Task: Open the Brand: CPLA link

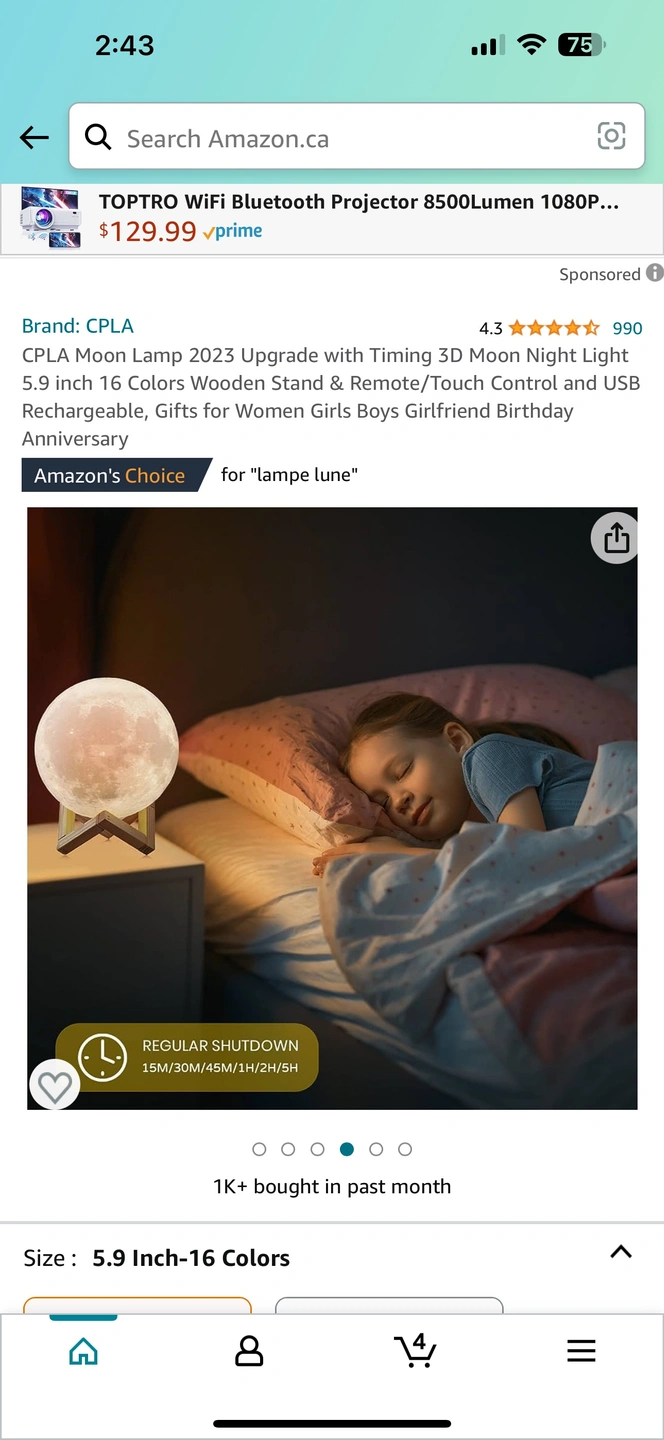Action: click(x=78, y=326)
